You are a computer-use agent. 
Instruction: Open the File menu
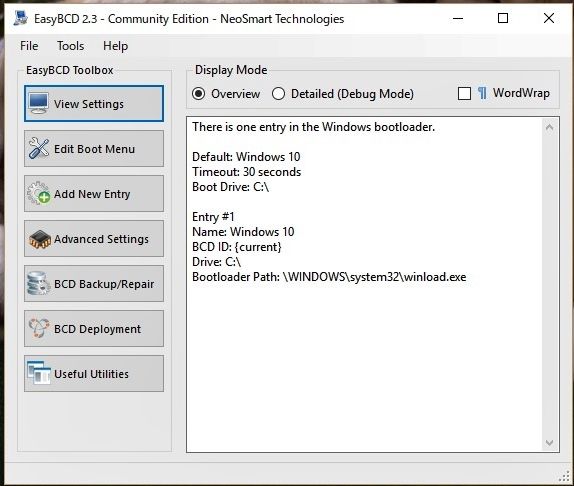[x=29, y=46]
